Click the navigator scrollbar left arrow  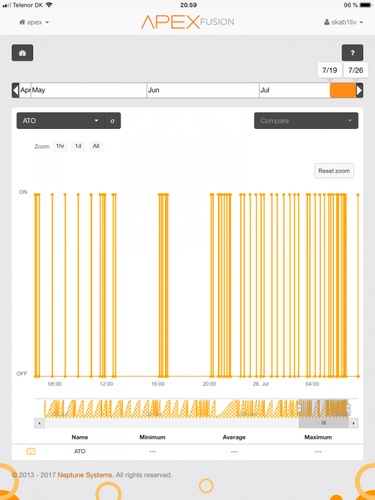click(x=39, y=423)
